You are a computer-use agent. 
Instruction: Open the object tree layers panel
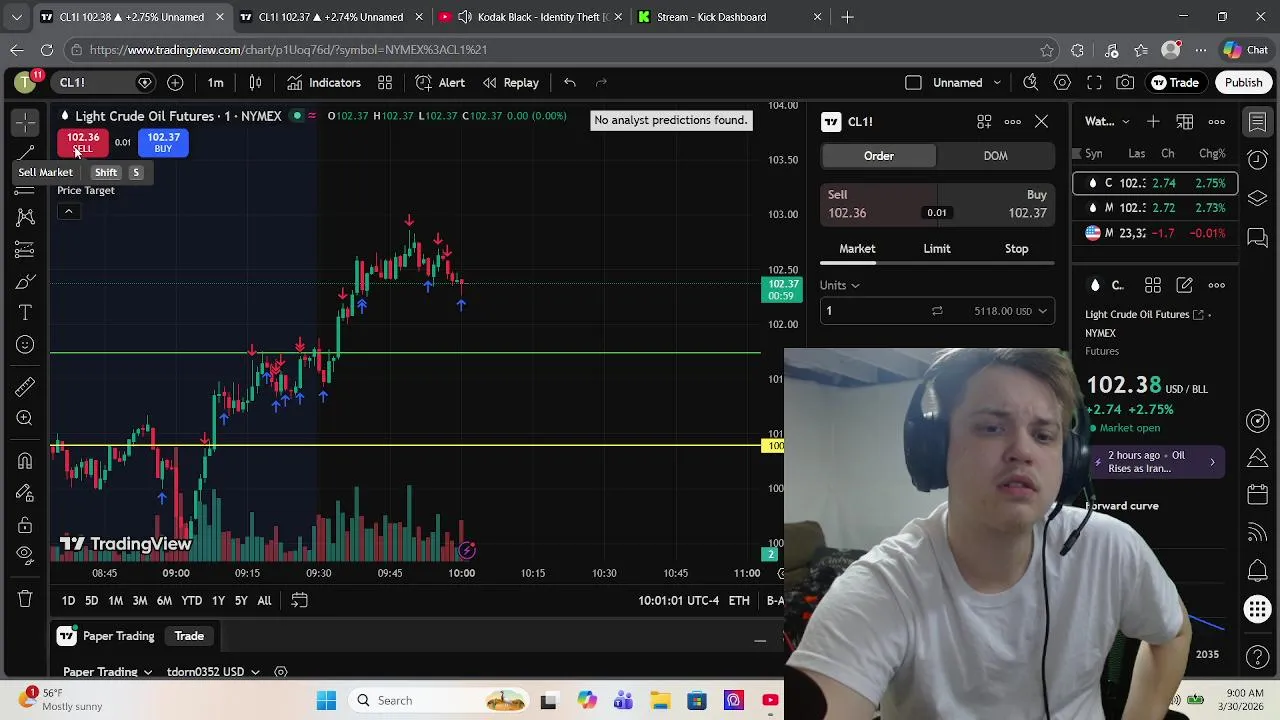click(x=1258, y=198)
